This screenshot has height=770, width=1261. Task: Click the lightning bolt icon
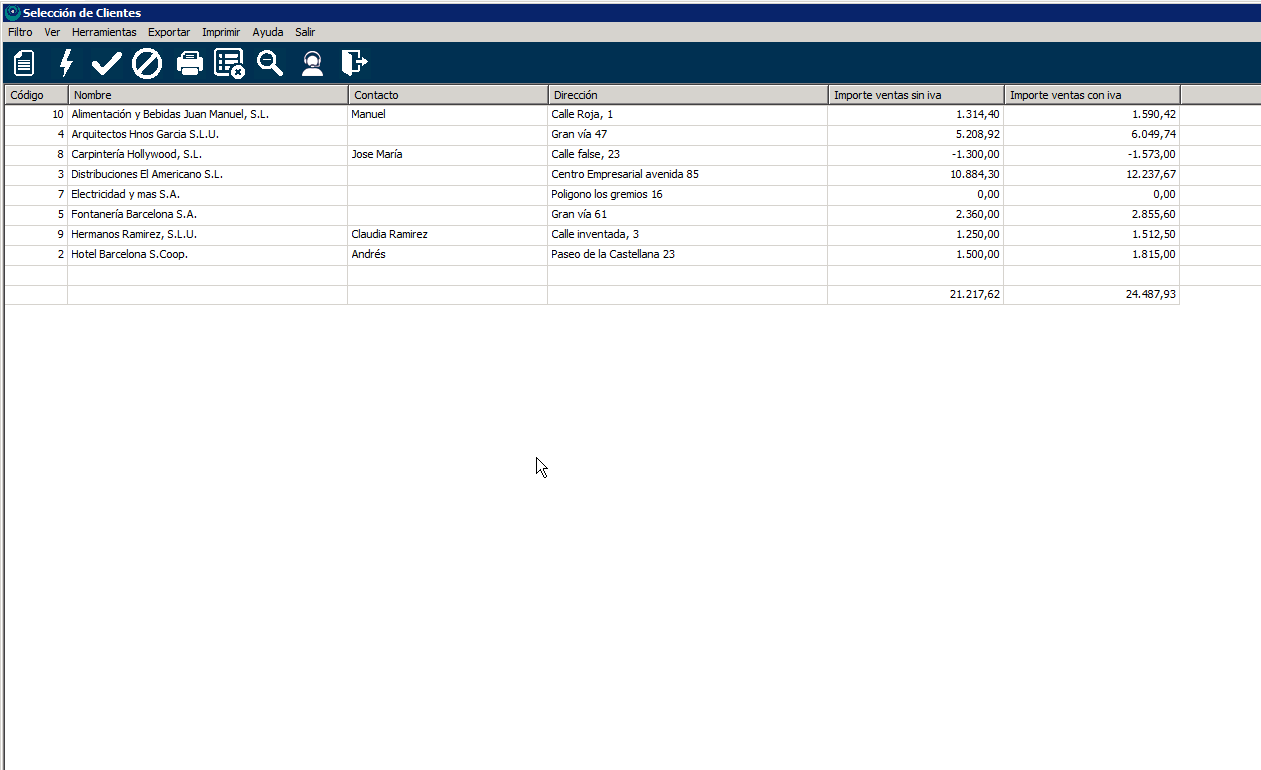pos(66,63)
